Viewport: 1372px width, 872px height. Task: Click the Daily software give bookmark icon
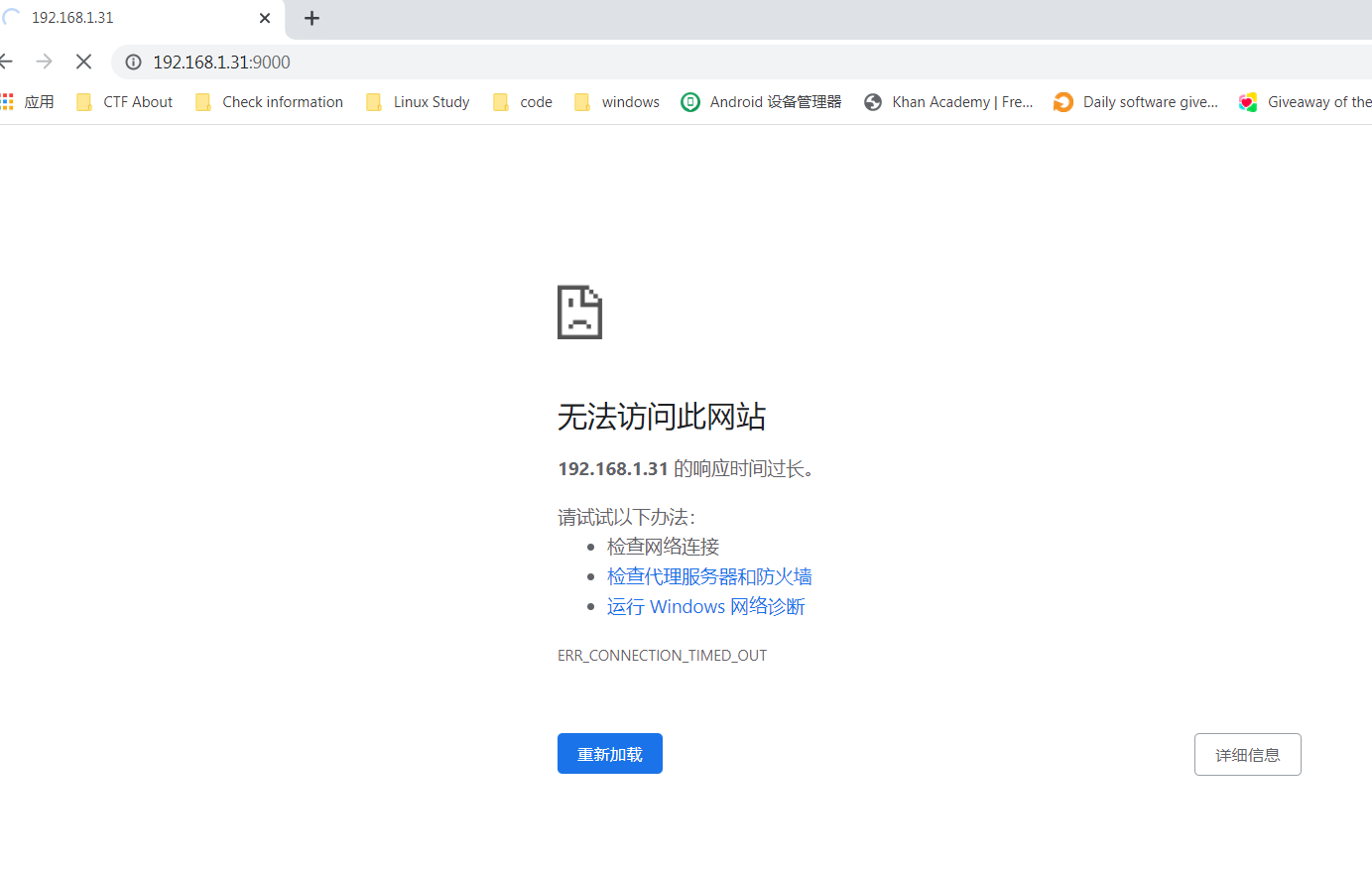coord(1062,101)
